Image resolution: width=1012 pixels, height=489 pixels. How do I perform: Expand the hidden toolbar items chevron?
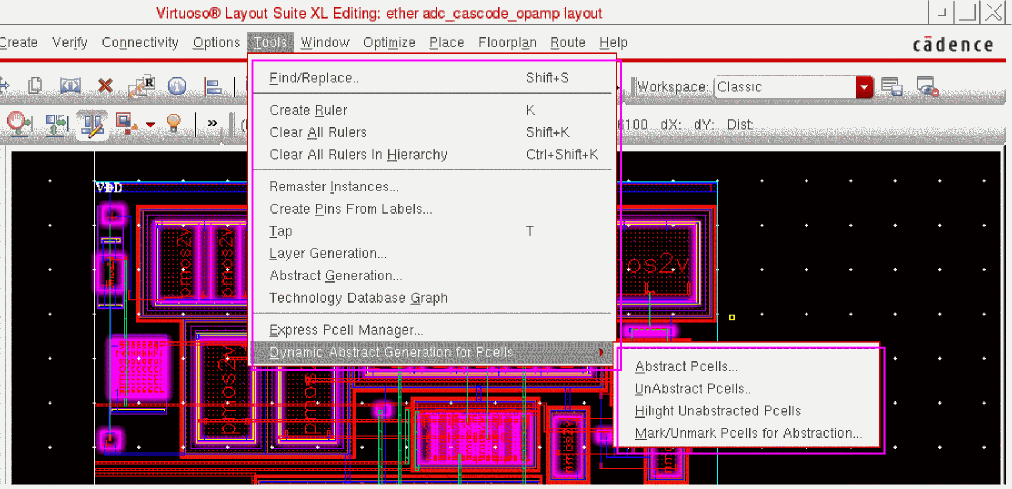coord(212,123)
